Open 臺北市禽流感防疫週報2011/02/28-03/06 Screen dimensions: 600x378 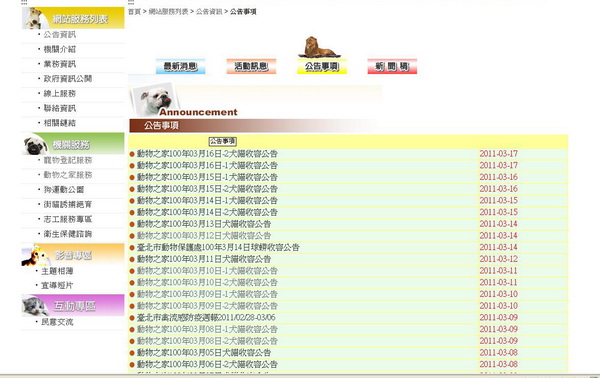[206, 318]
